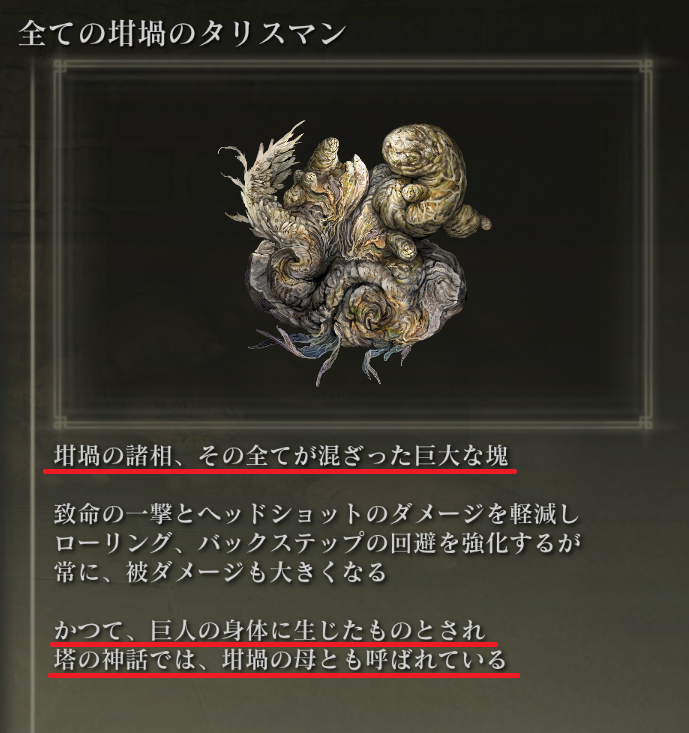Click the rose-like spiral at talisman's bottom
Viewport: 689px width, 733px height.
(x=369, y=311)
